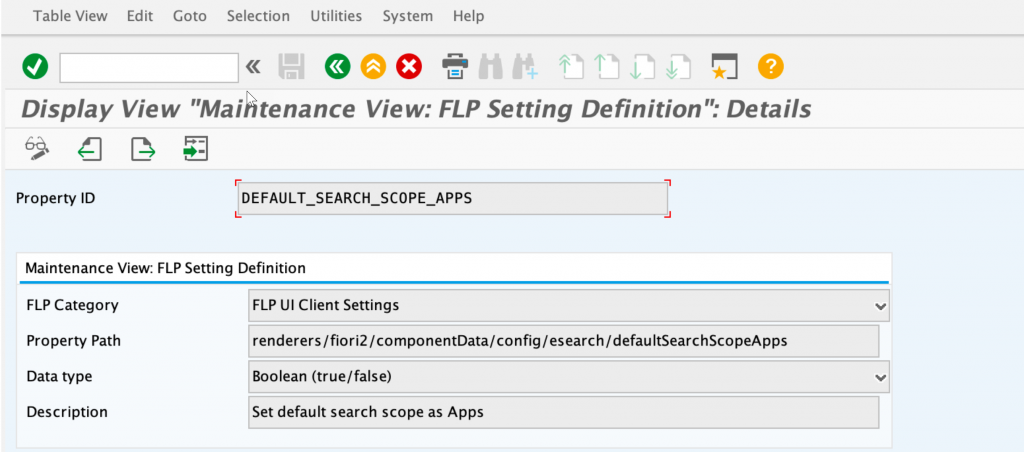Open the Utilities menu
The image size is (1024, 452).
(336, 16)
